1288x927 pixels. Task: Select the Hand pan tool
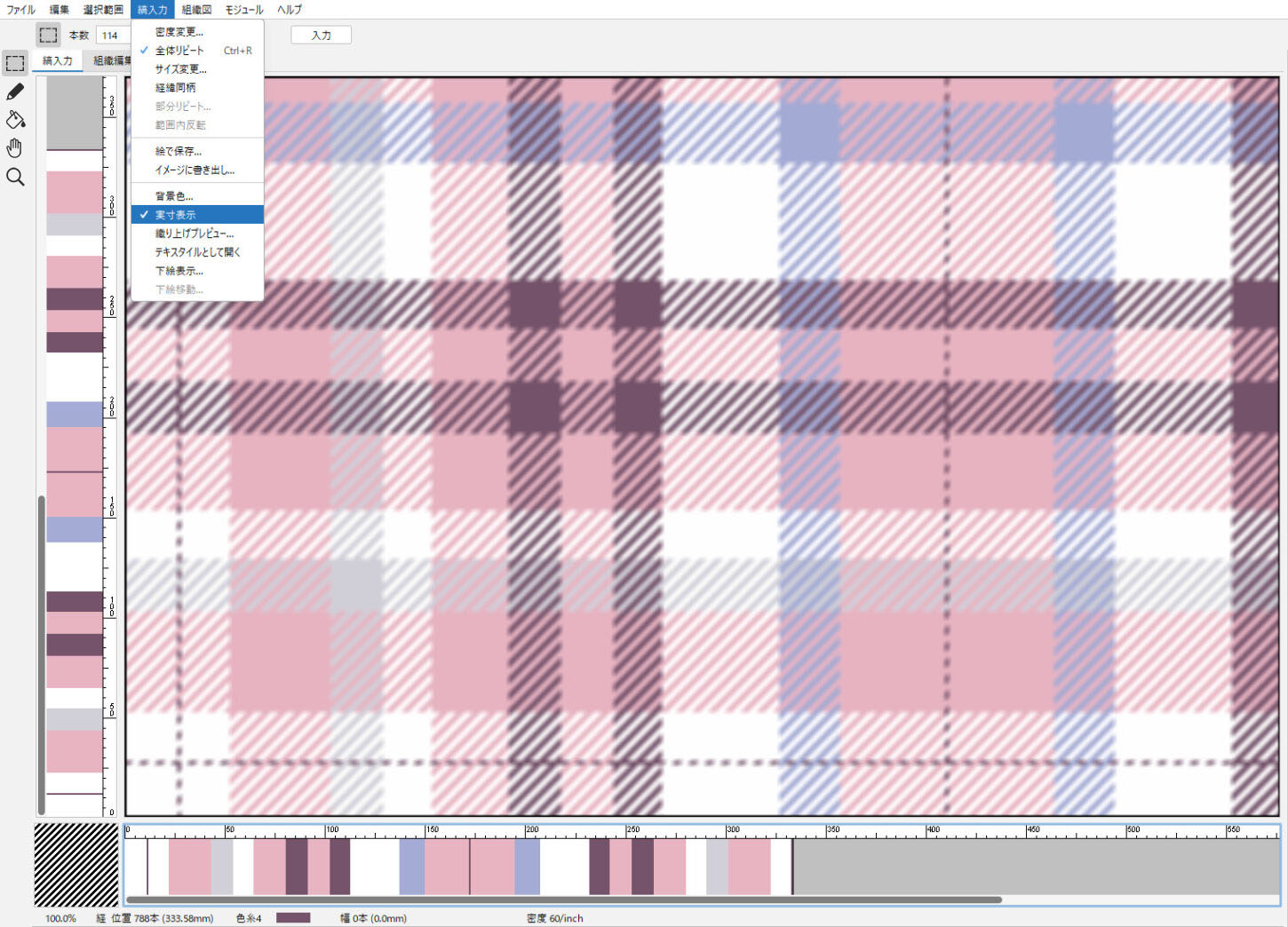tap(15, 148)
